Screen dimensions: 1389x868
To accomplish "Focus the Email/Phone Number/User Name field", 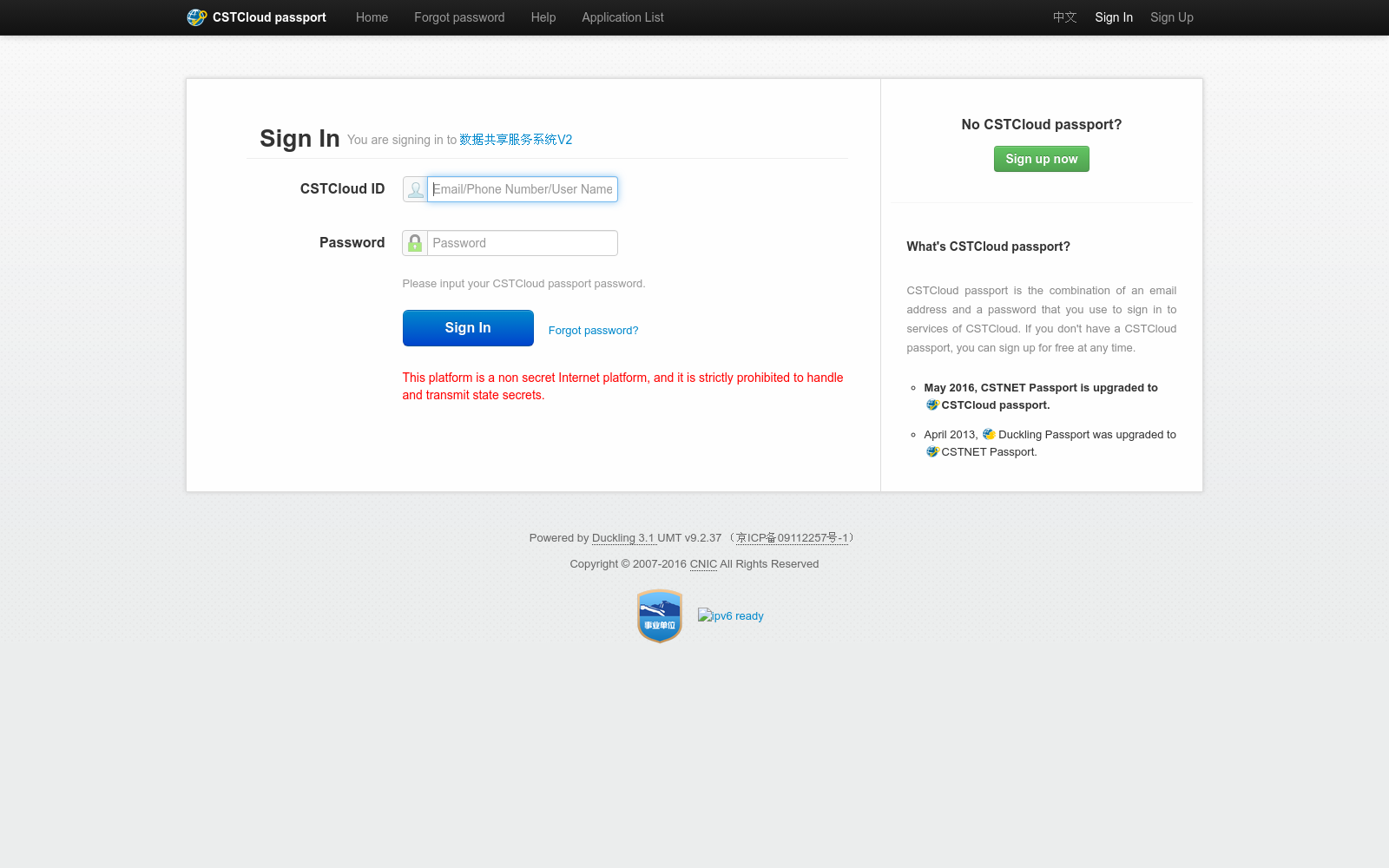I will pyautogui.click(x=523, y=189).
